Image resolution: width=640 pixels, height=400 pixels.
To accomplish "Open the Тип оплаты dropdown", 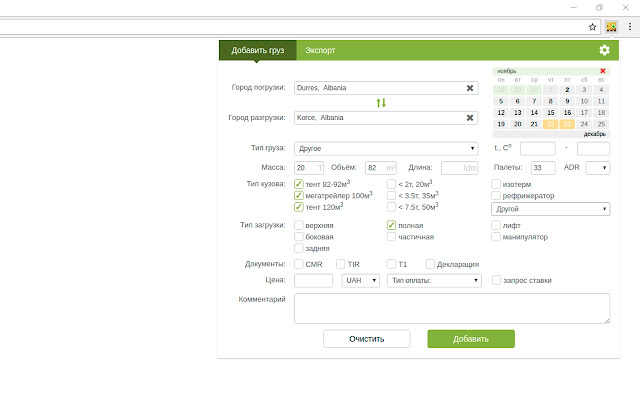I will [434, 280].
